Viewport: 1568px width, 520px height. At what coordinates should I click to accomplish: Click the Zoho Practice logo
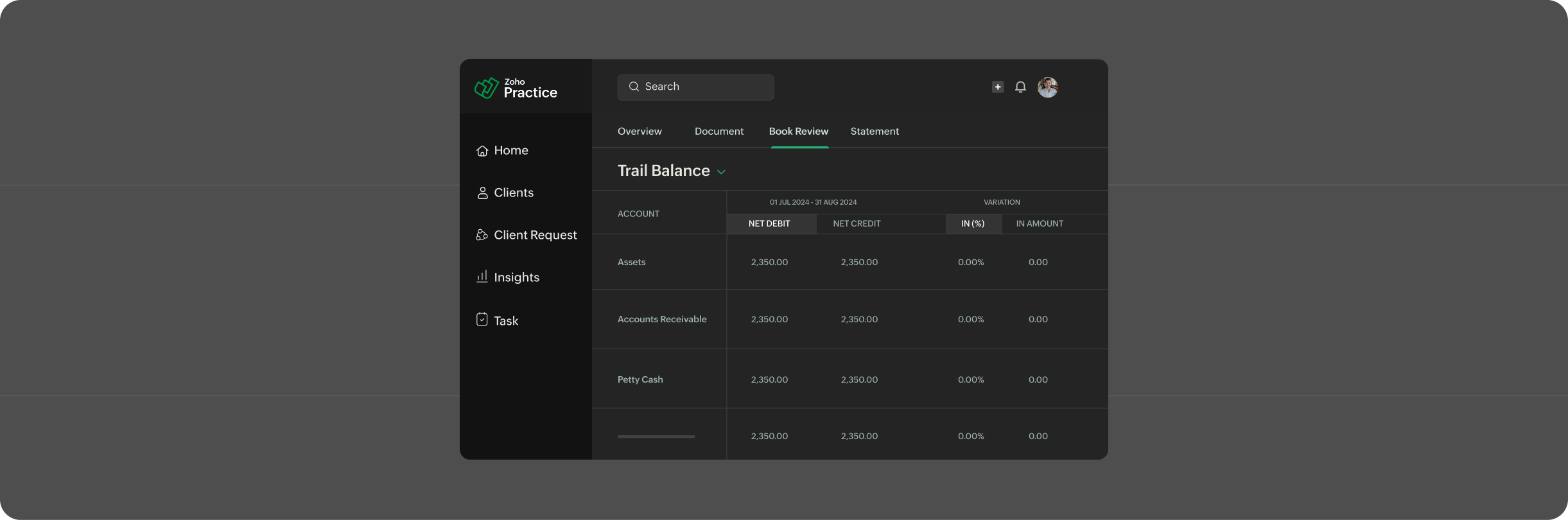(x=515, y=88)
